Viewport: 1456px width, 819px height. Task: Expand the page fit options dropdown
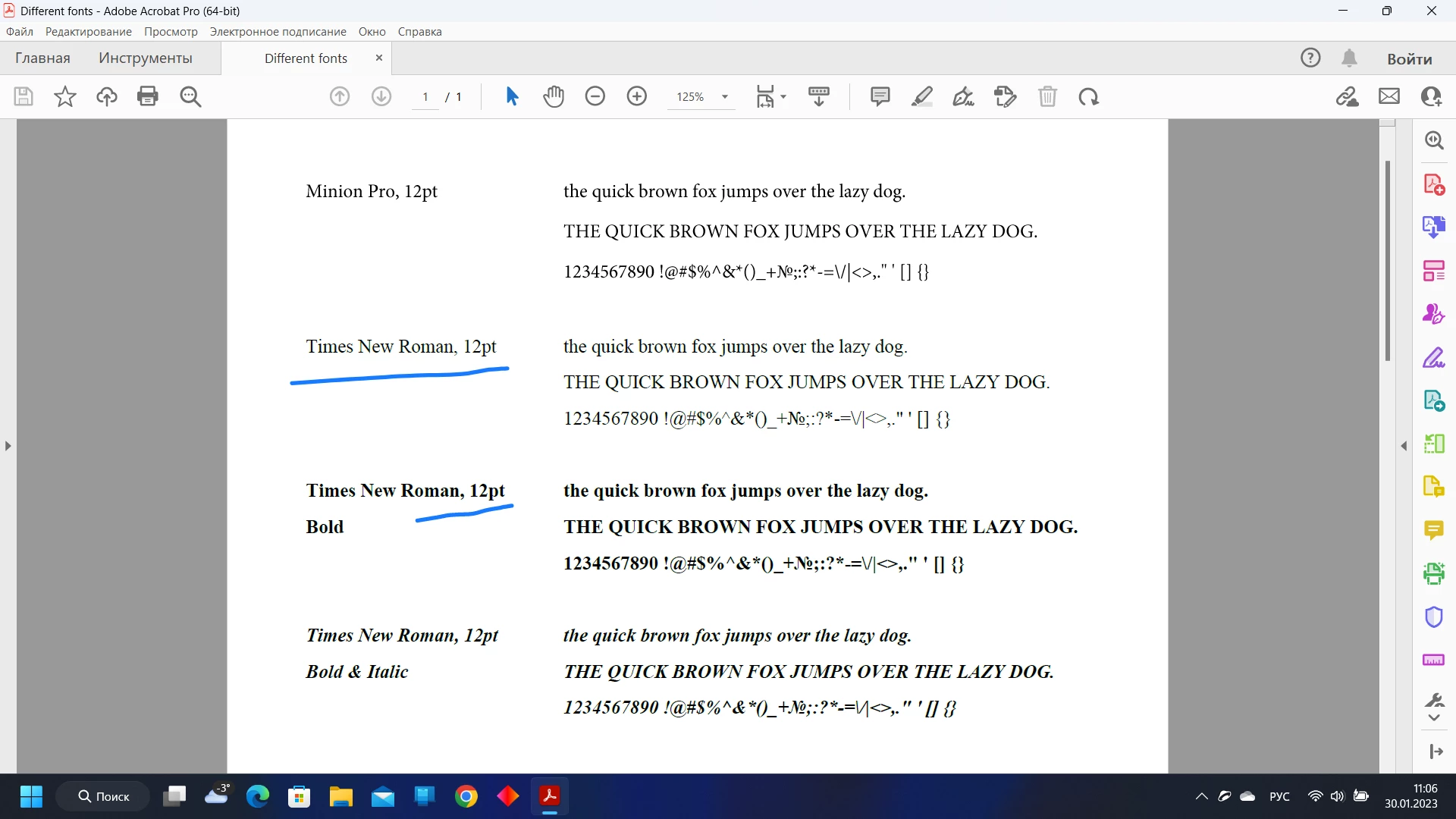tap(783, 97)
